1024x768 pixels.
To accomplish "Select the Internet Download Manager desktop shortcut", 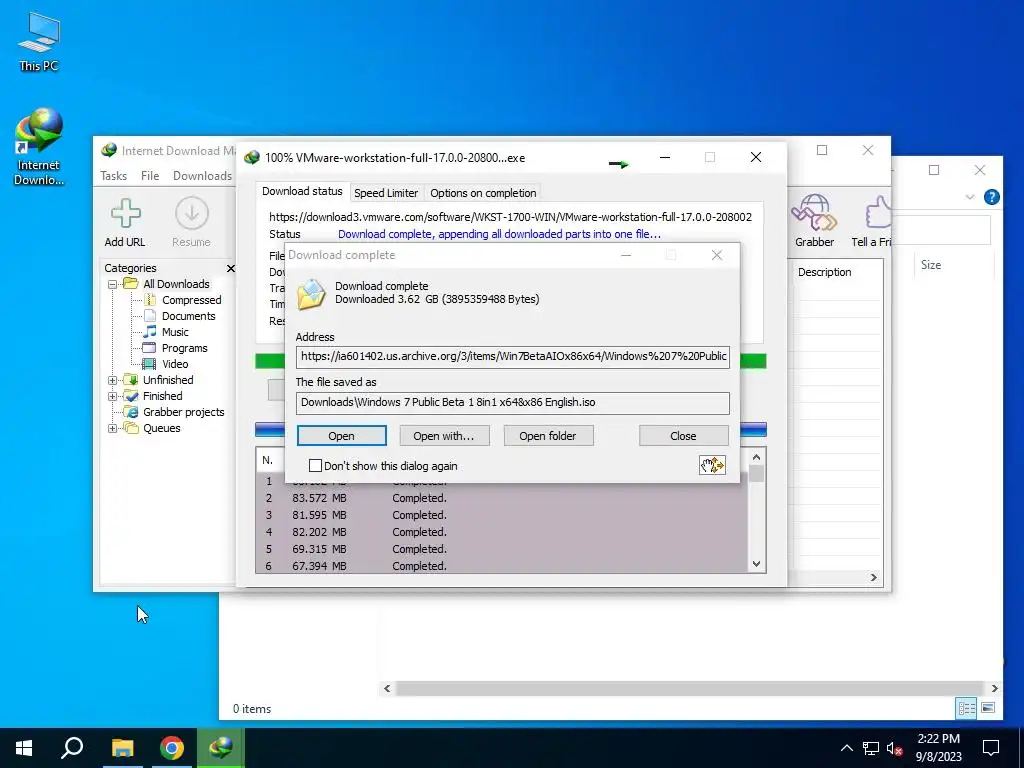I will click(39, 147).
